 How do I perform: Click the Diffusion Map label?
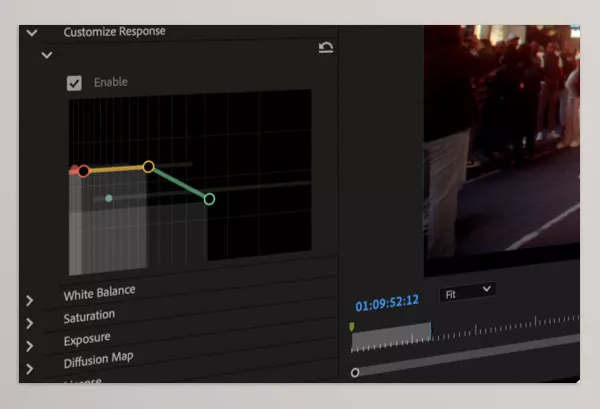coord(99,360)
